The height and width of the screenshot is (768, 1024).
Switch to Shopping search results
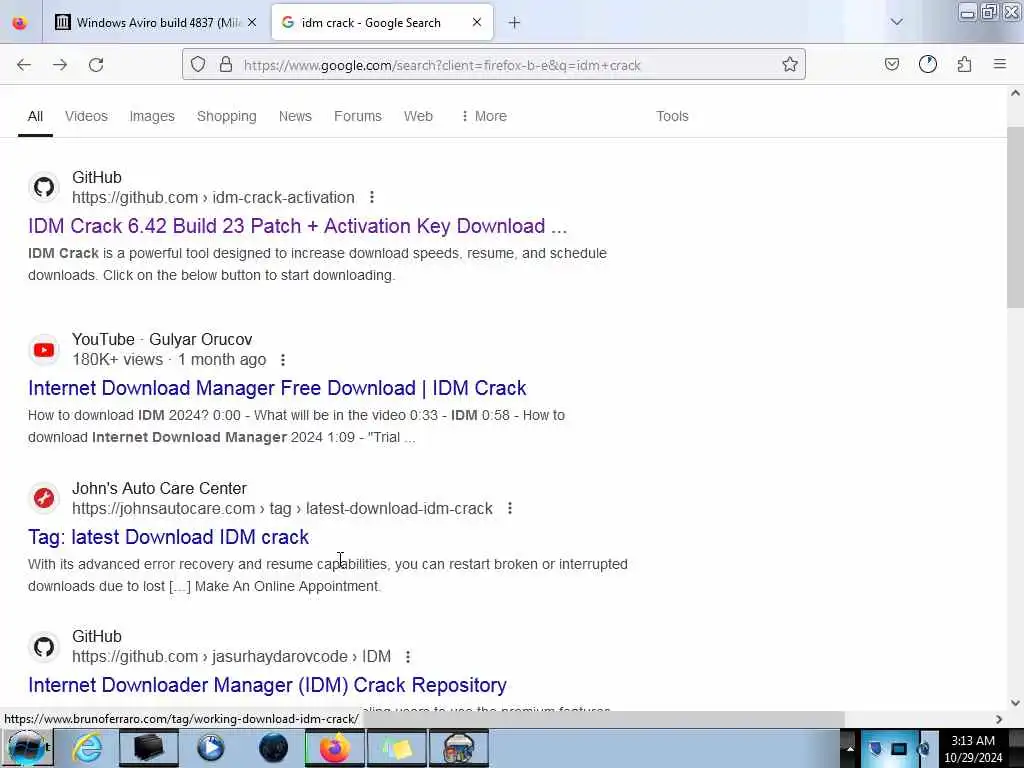point(227,116)
